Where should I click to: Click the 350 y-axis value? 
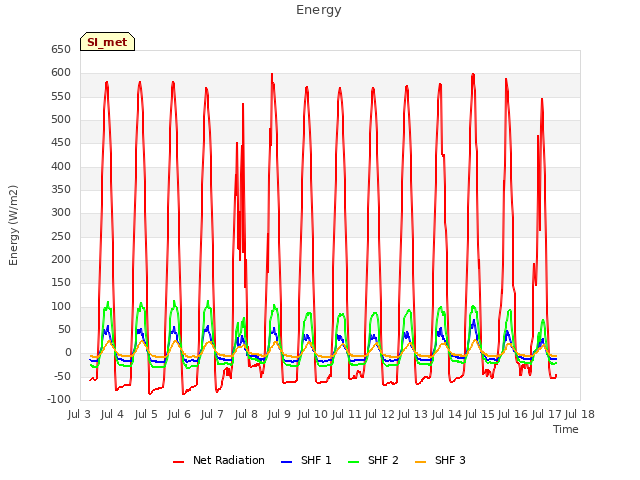pyautogui.click(x=61, y=190)
